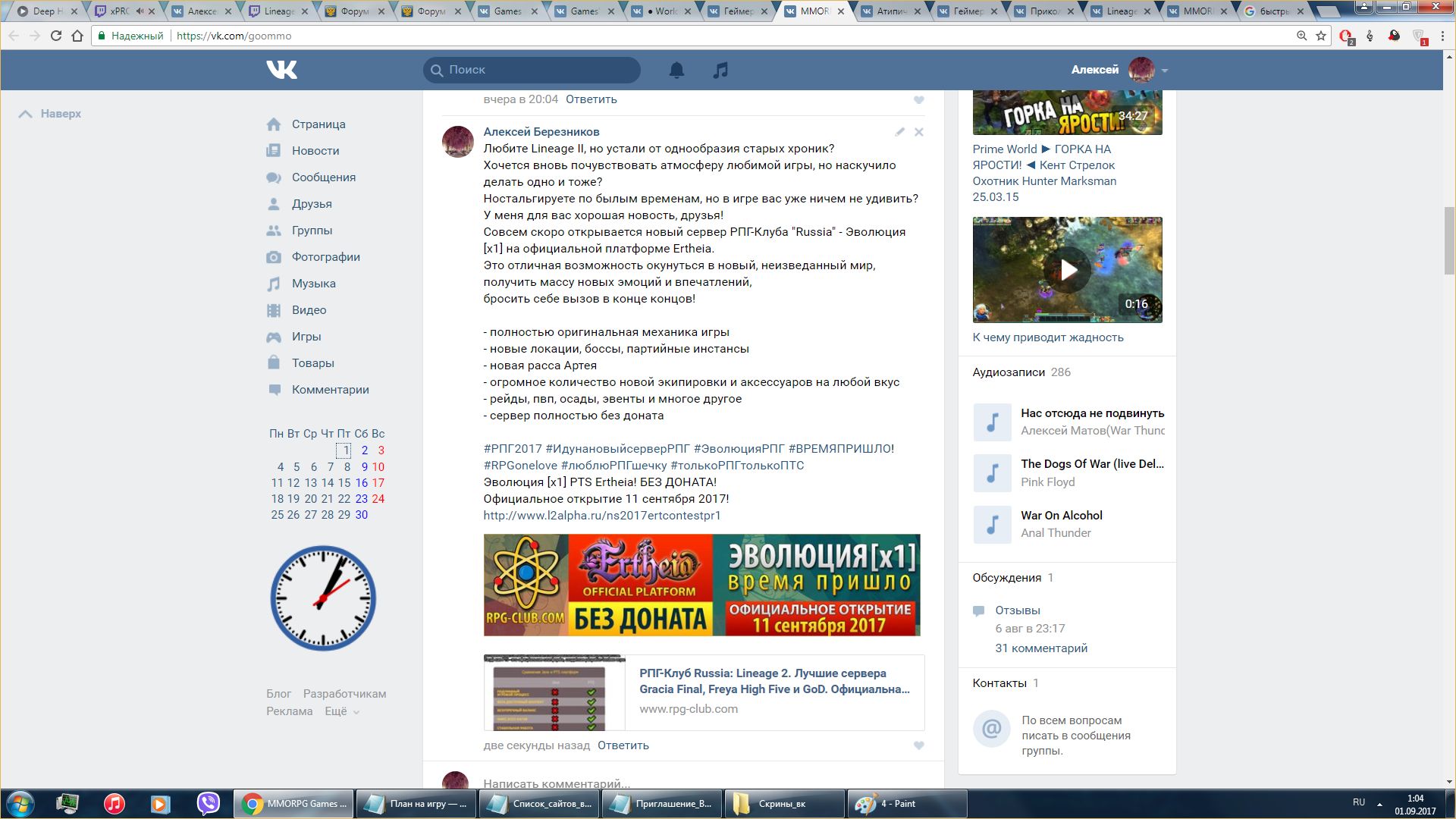The image size is (1456, 819).
Task: Like the comment from вчера в 20:04
Action: [x=918, y=100]
